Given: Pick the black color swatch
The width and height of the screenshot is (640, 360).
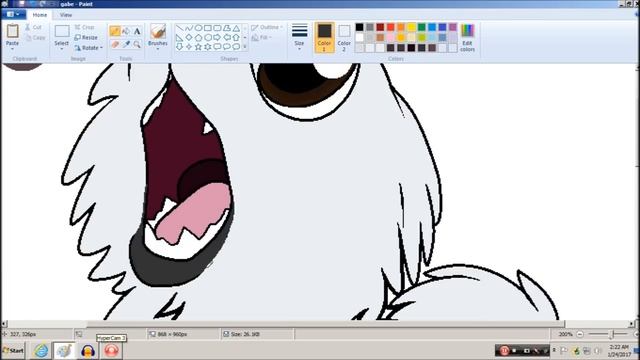Looking at the screenshot, I should (x=359, y=27).
